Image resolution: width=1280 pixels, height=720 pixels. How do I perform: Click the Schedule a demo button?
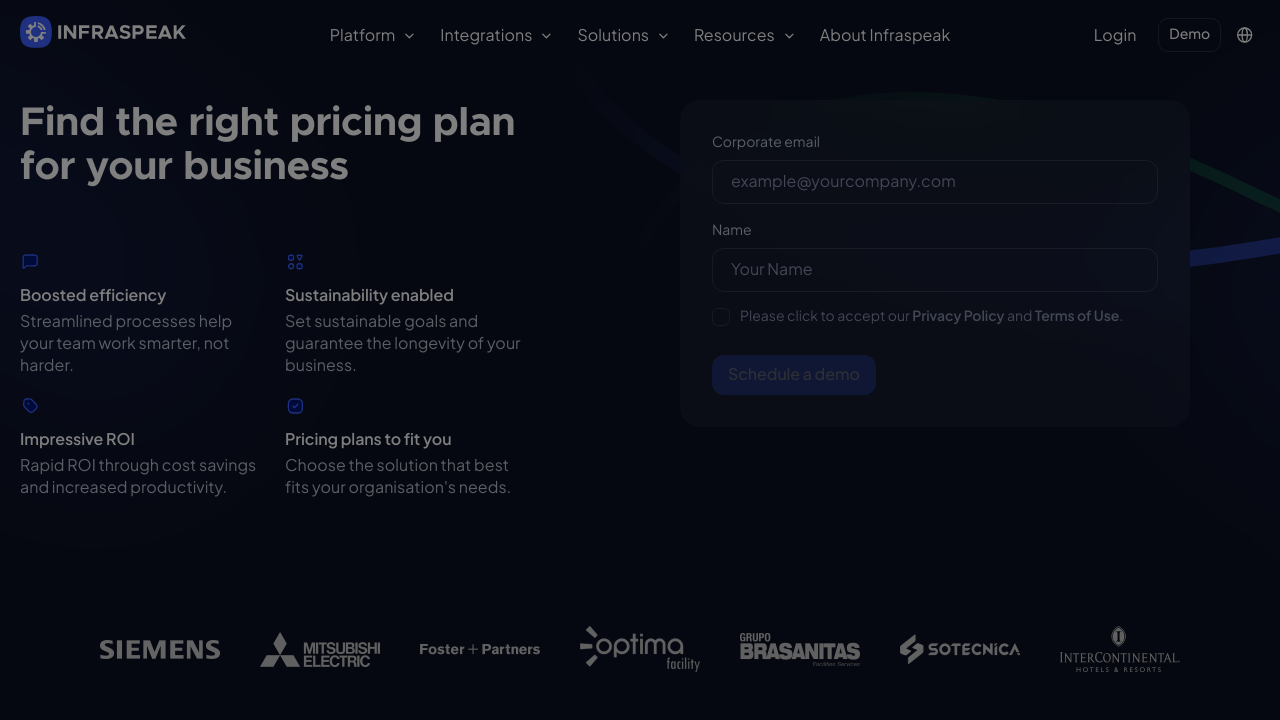[x=794, y=375]
